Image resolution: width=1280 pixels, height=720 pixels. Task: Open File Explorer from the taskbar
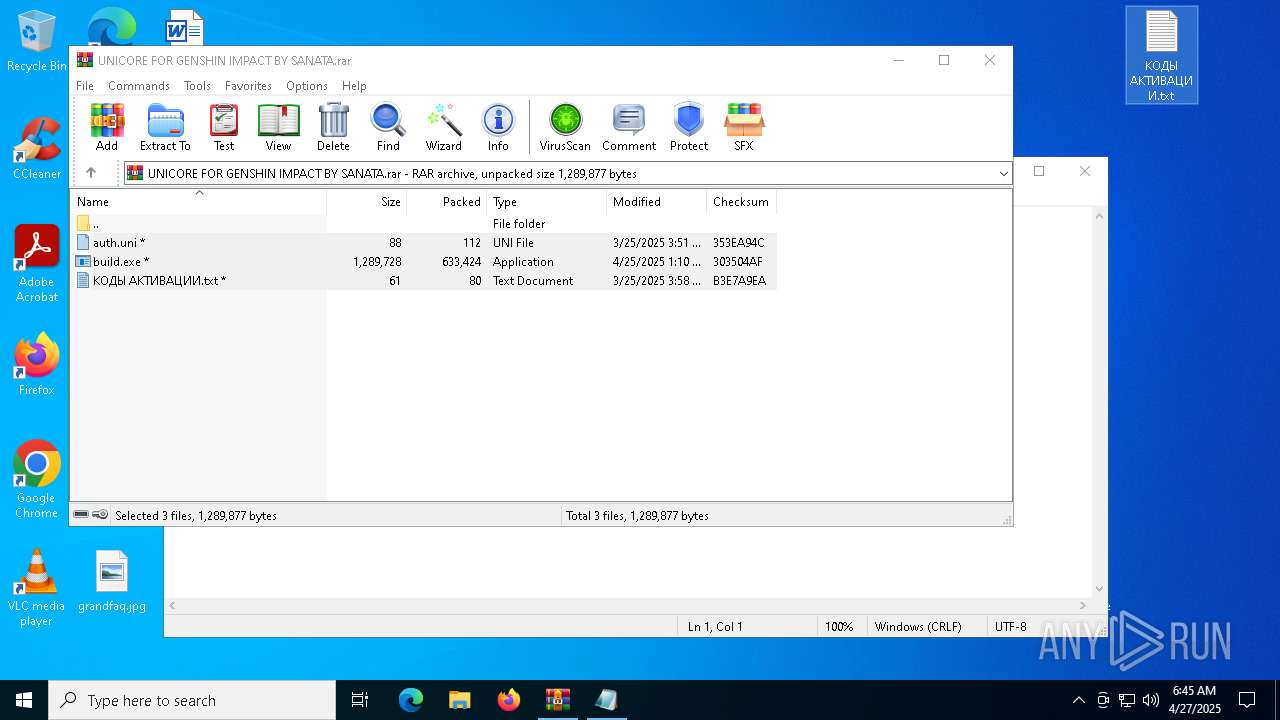point(460,700)
